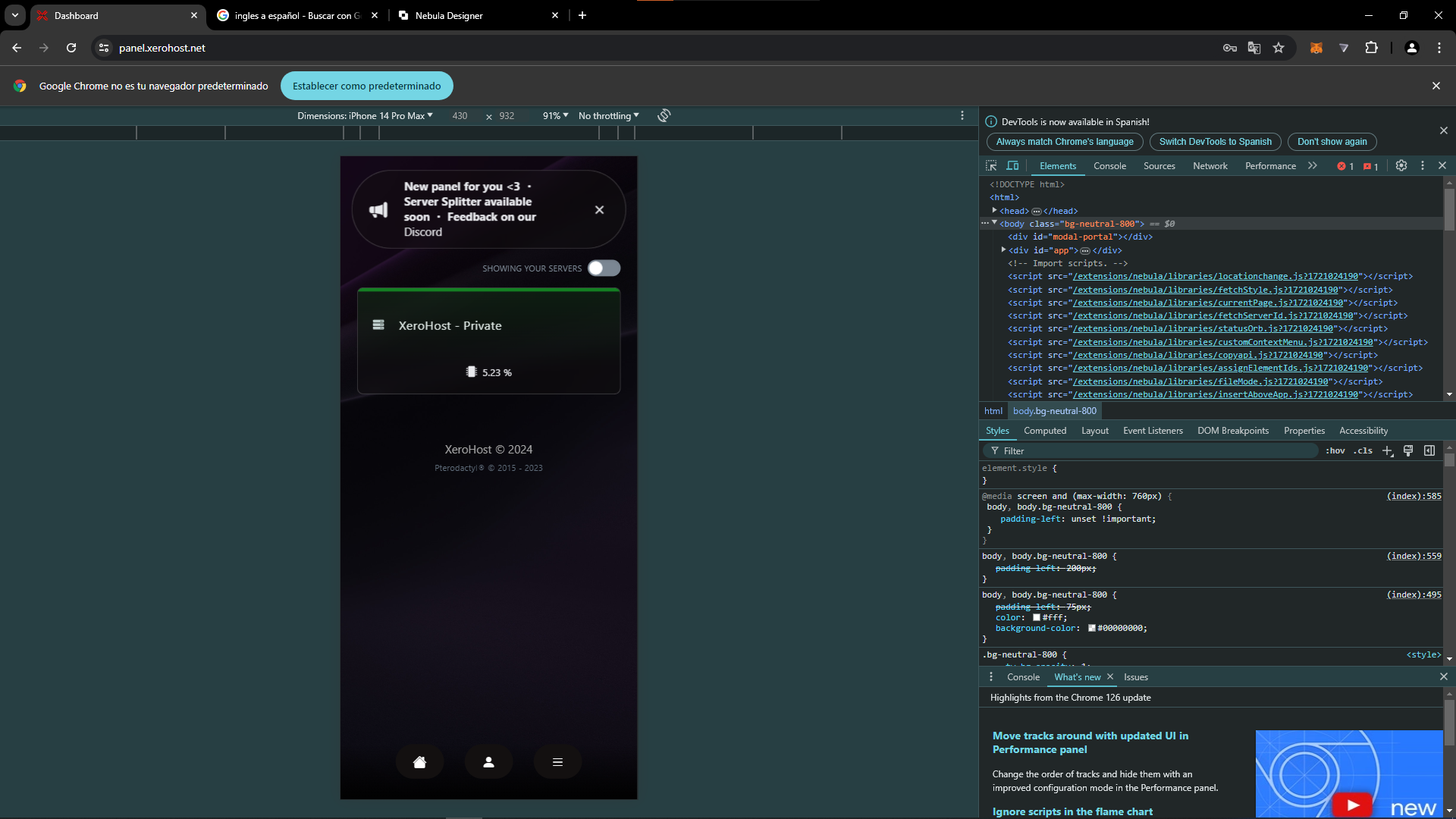Open the (index):495 source link
Image resolution: width=1456 pixels, height=819 pixels.
[1414, 595]
